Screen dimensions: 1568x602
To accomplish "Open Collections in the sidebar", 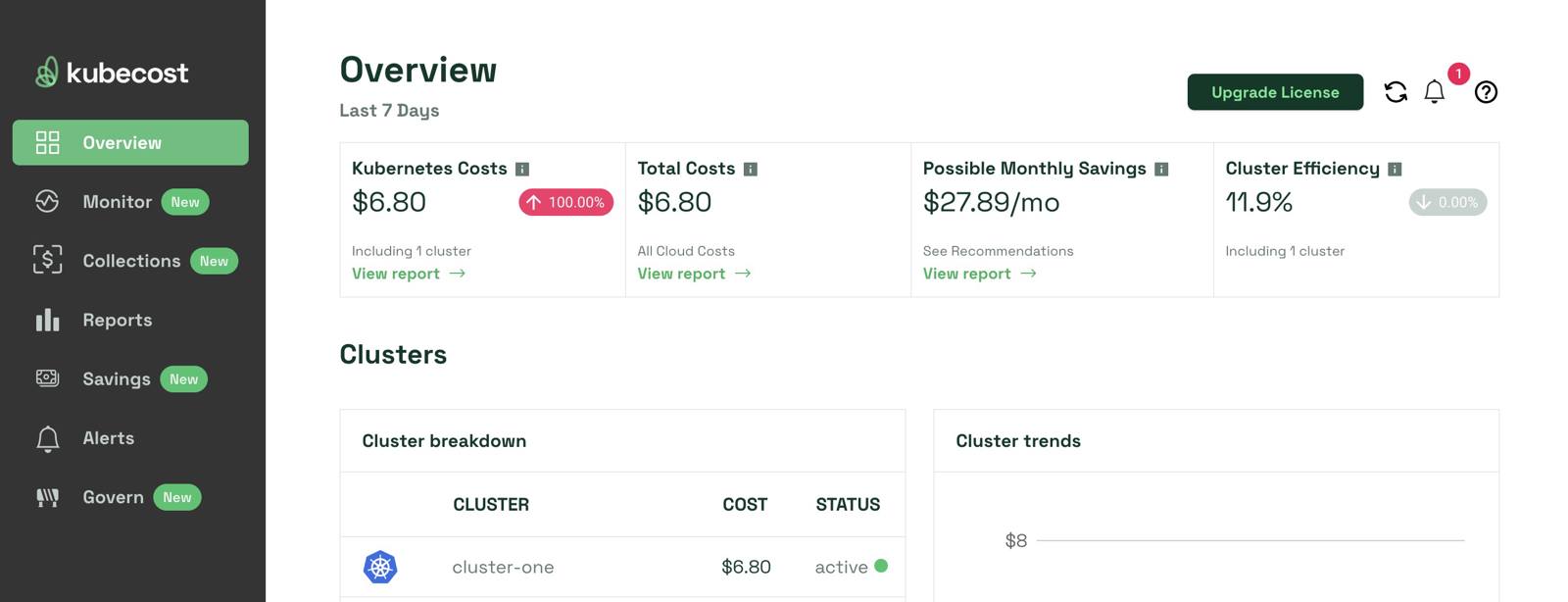I will [x=131, y=261].
